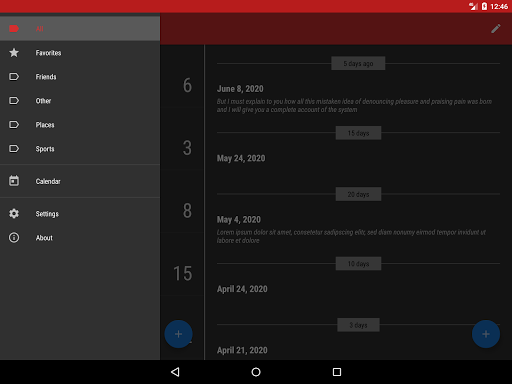Screen dimensions: 512x384
Task: Click the '20 days' timeline marker
Action: tap(358, 194)
